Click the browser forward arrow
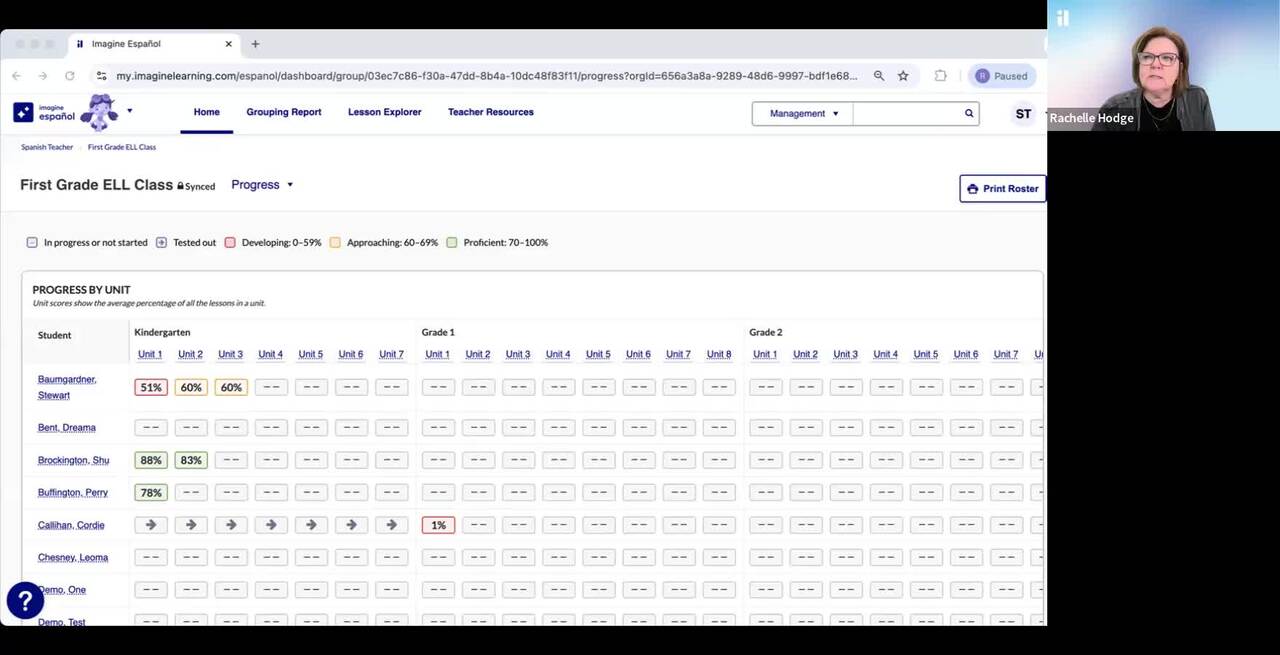The image size is (1280, 655). (42, 76)
